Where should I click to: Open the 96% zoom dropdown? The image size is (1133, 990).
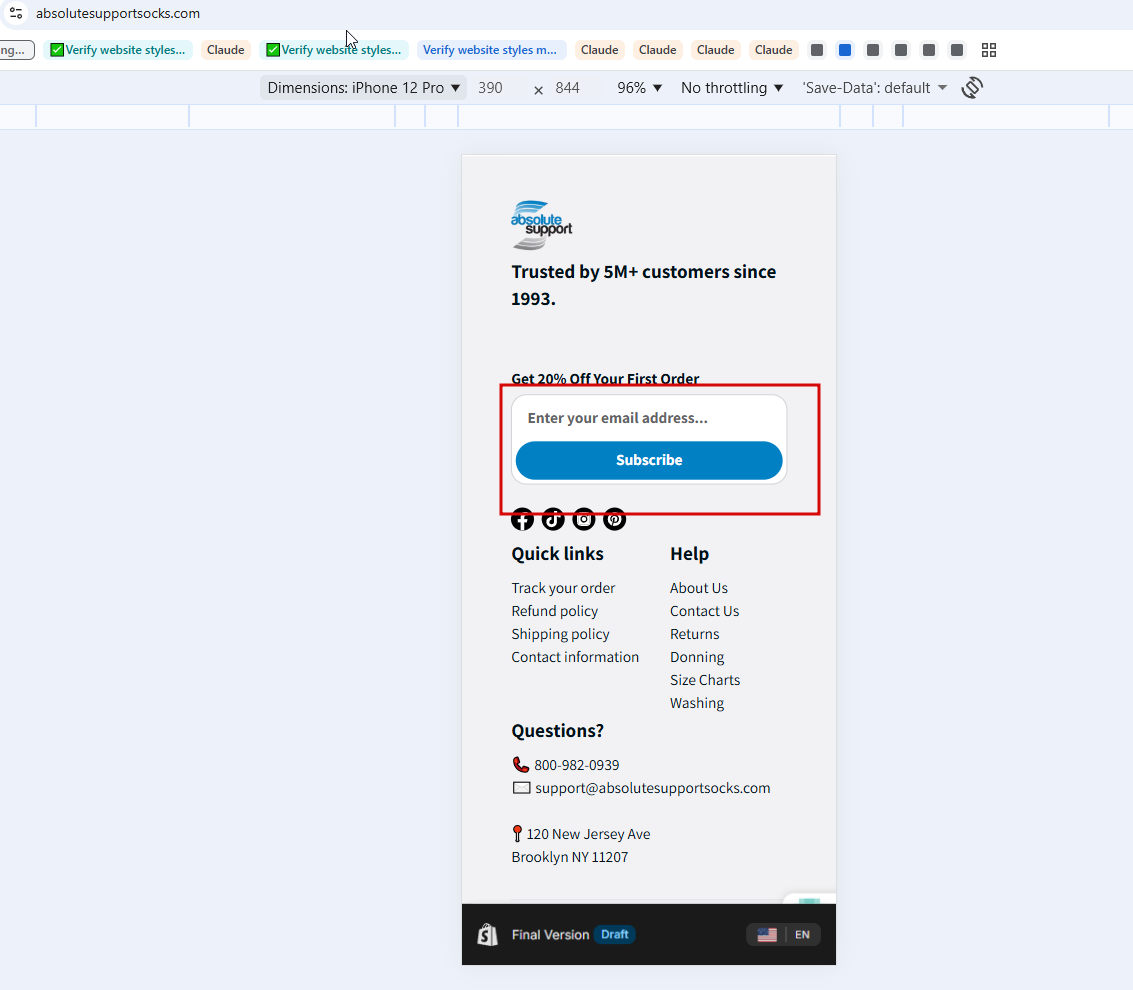[x=639, y=87]
